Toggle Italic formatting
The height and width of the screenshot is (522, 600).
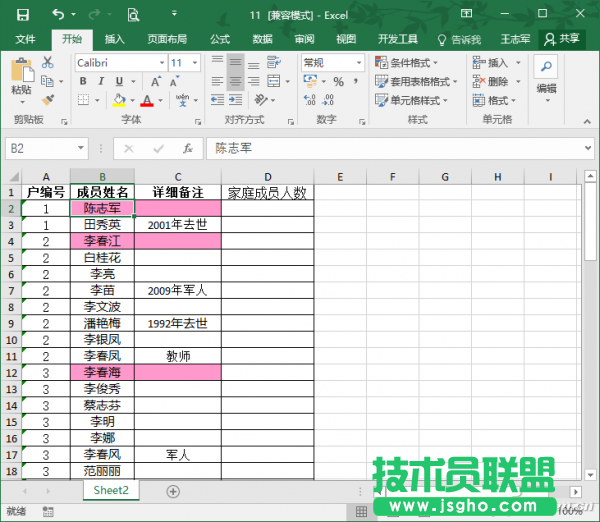click(x=101, y=81)
